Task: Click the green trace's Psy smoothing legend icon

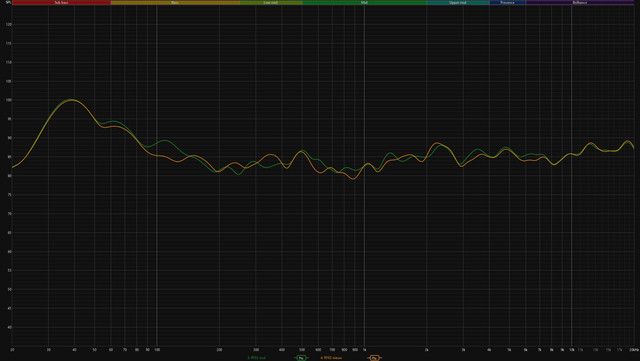Action: coord(301,358)
